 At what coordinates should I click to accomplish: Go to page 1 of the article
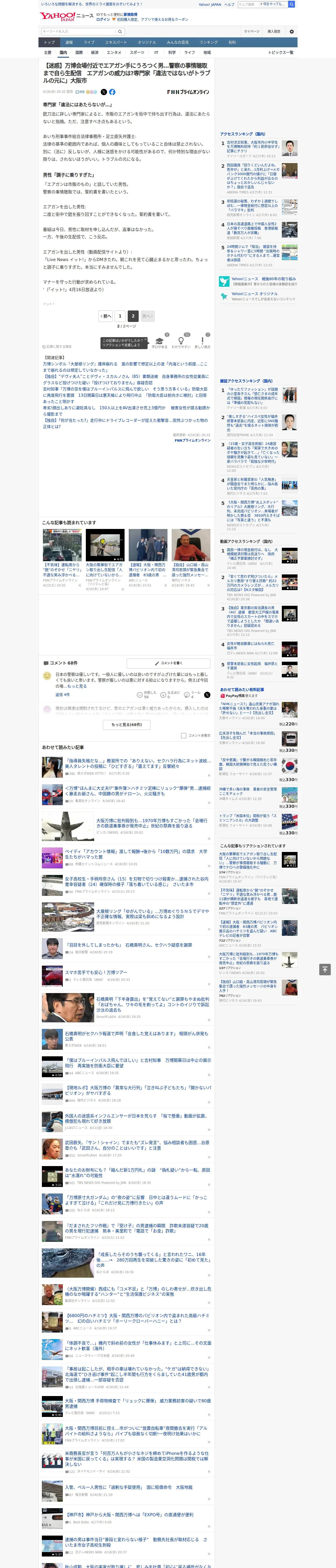coord(120,316)
